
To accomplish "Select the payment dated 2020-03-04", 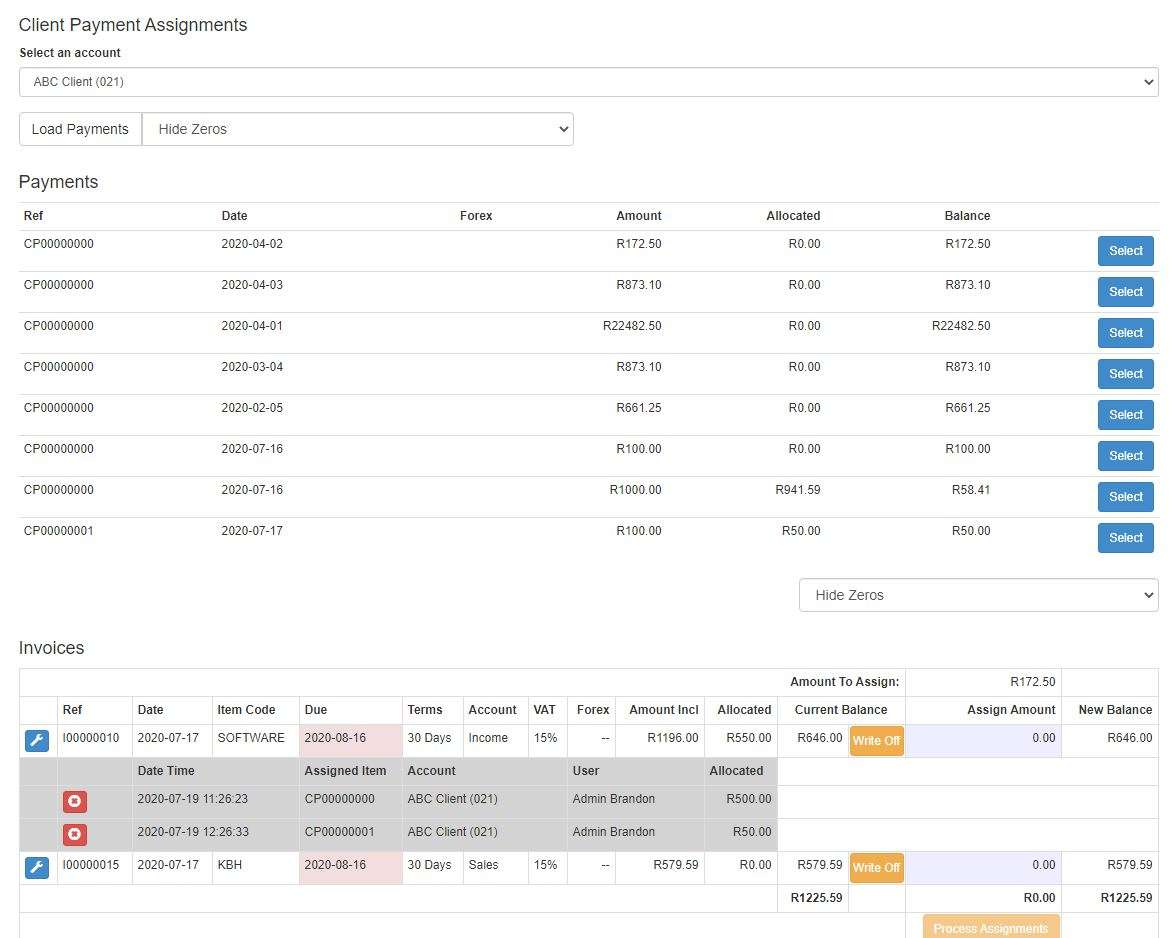I will (x=1125, y=374).
